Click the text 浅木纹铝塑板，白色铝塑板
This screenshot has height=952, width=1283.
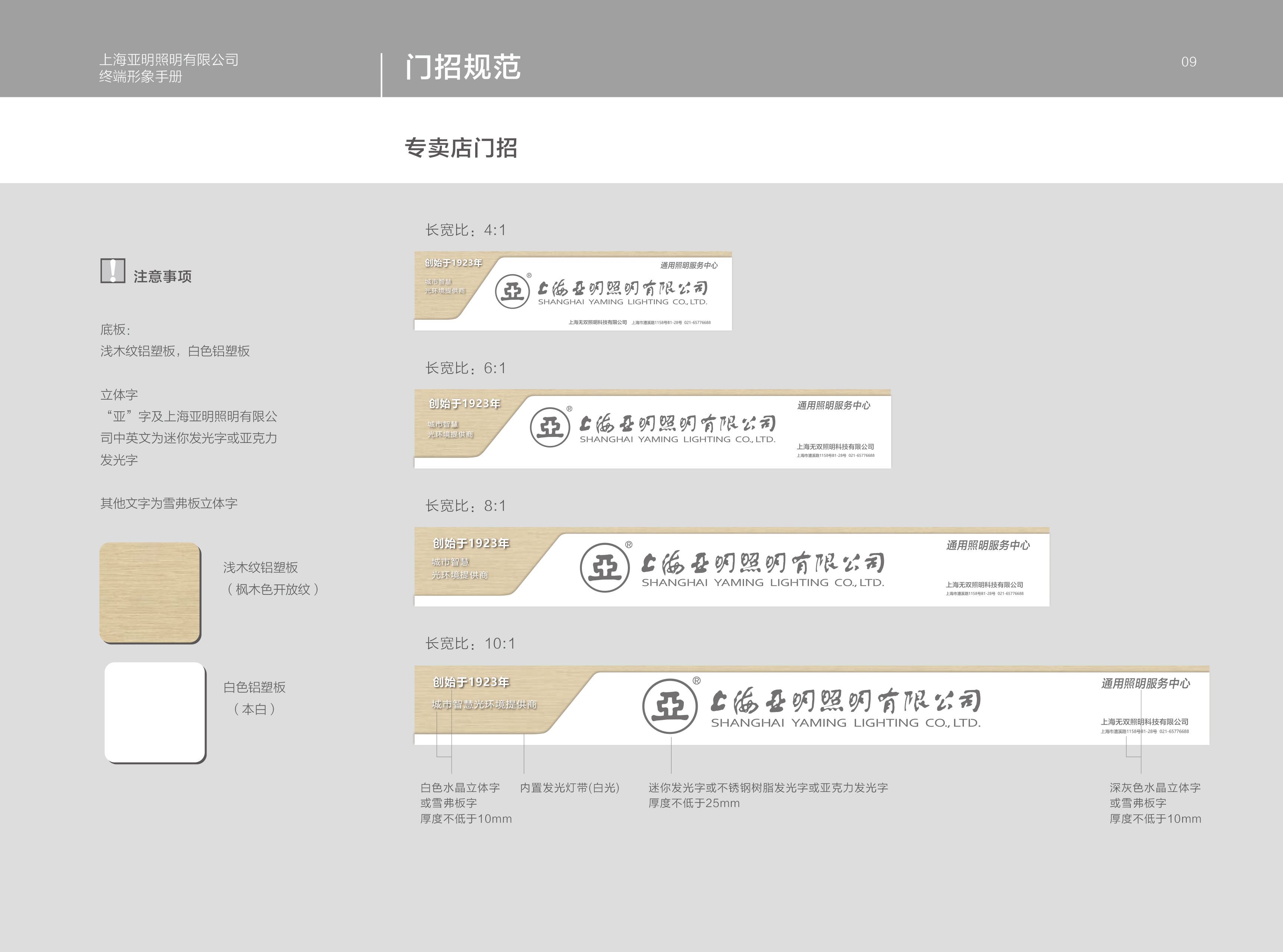175,351
